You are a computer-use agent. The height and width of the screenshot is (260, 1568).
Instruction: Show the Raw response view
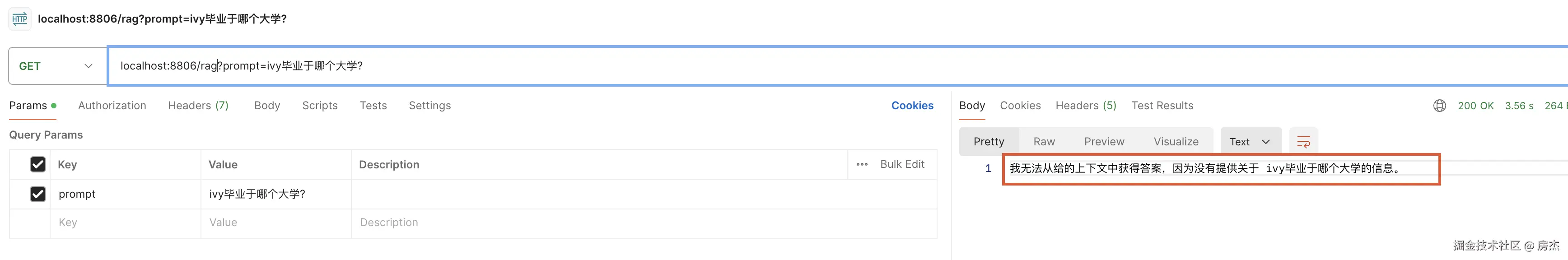(x=1044, y=142)
